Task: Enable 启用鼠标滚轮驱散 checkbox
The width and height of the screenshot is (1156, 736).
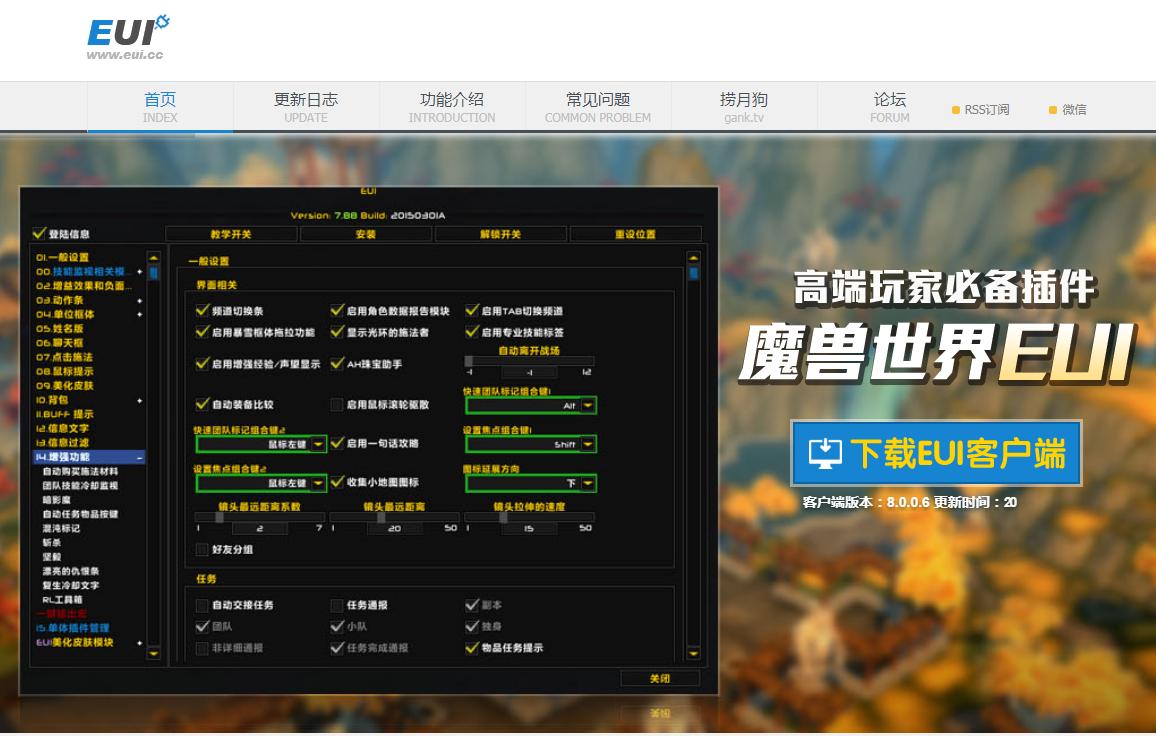Action: click(337, 404)
